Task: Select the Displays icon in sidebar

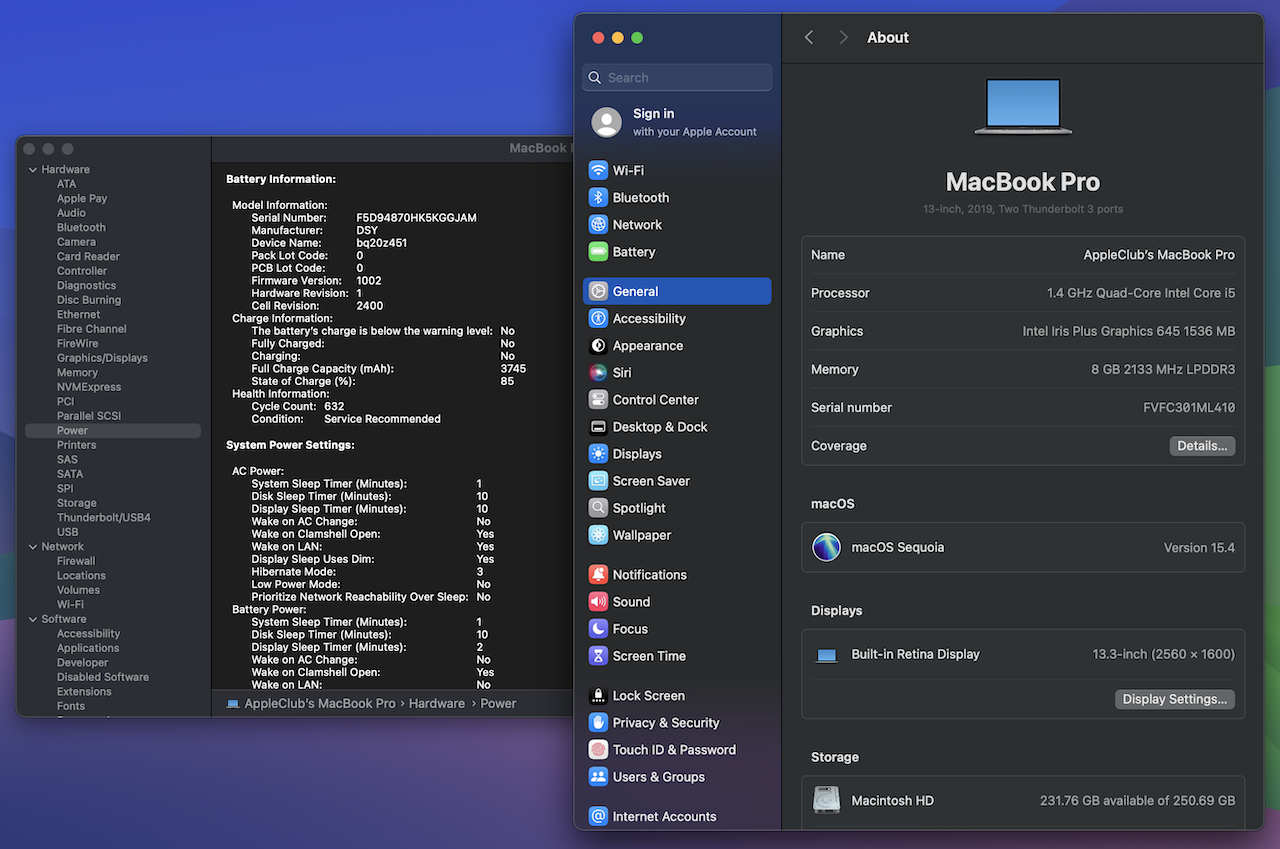Action: point(598,453)
